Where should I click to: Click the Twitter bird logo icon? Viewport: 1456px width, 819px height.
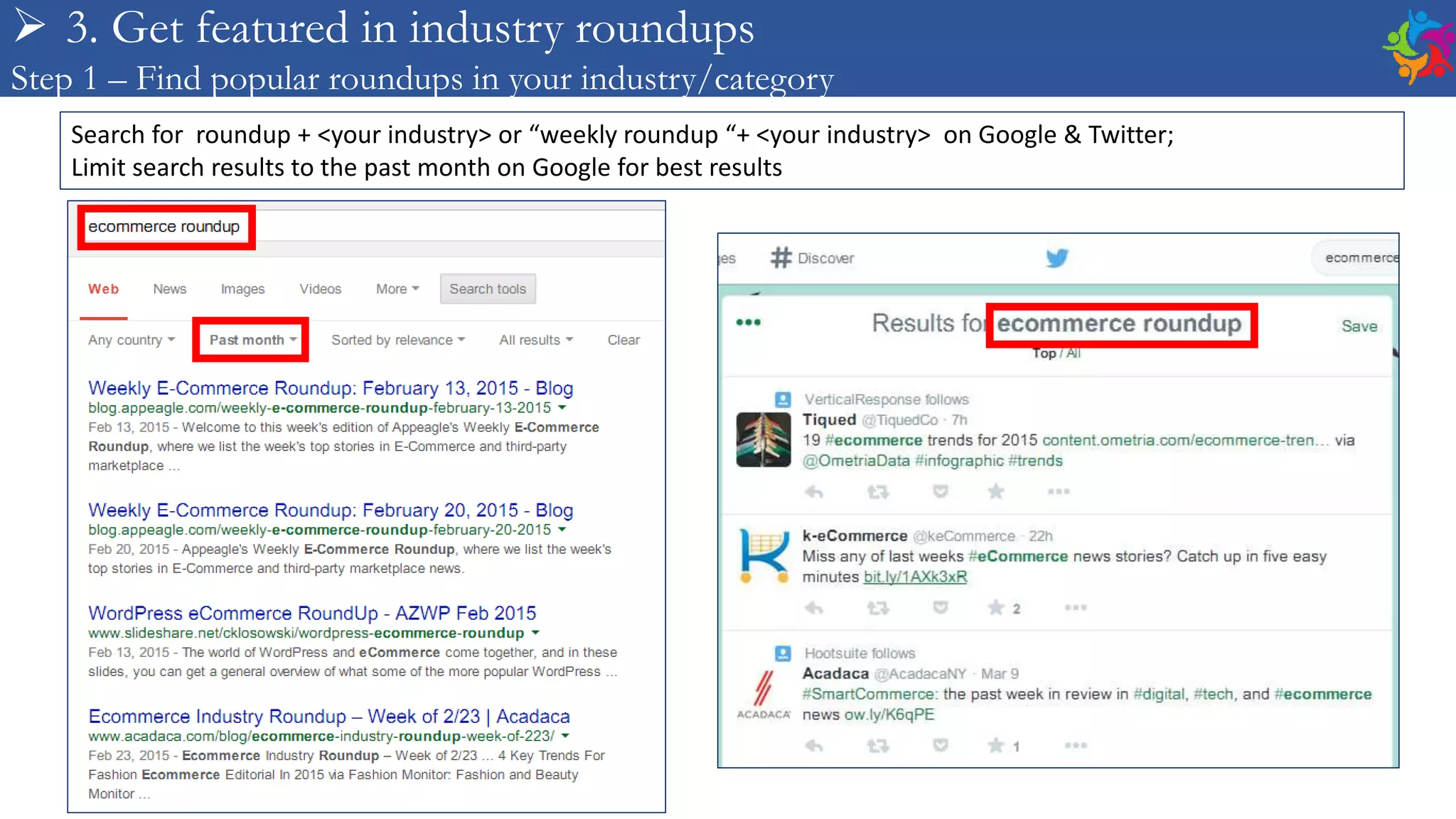click(1057, 257)
